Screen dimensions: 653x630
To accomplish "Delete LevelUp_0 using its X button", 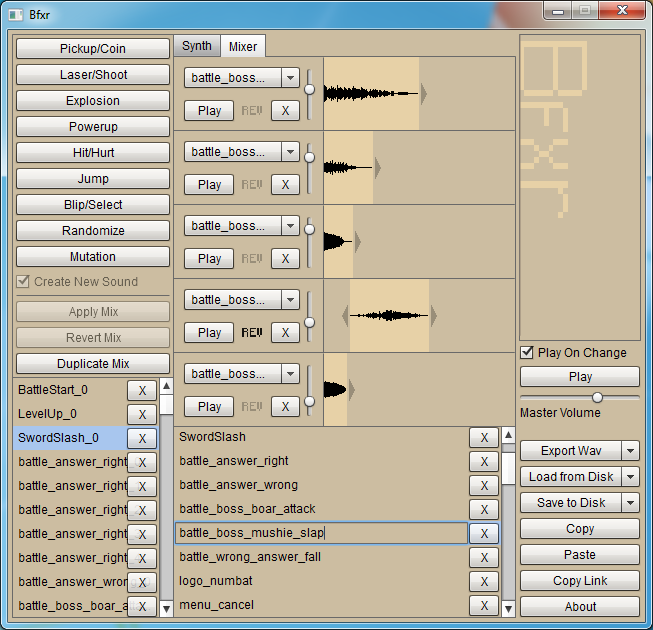I will point(142,414).
